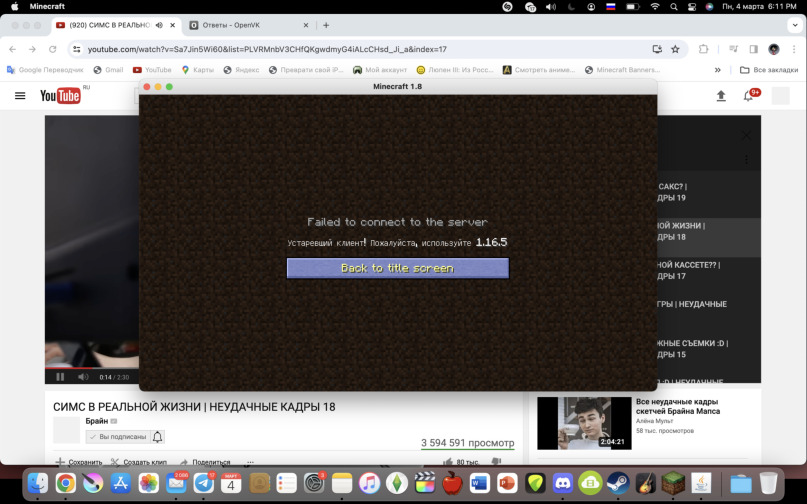Open Siri in menu bar
The height and width of the screenshot is (504, 807).
pyautogui.click(x=709, y=7)
